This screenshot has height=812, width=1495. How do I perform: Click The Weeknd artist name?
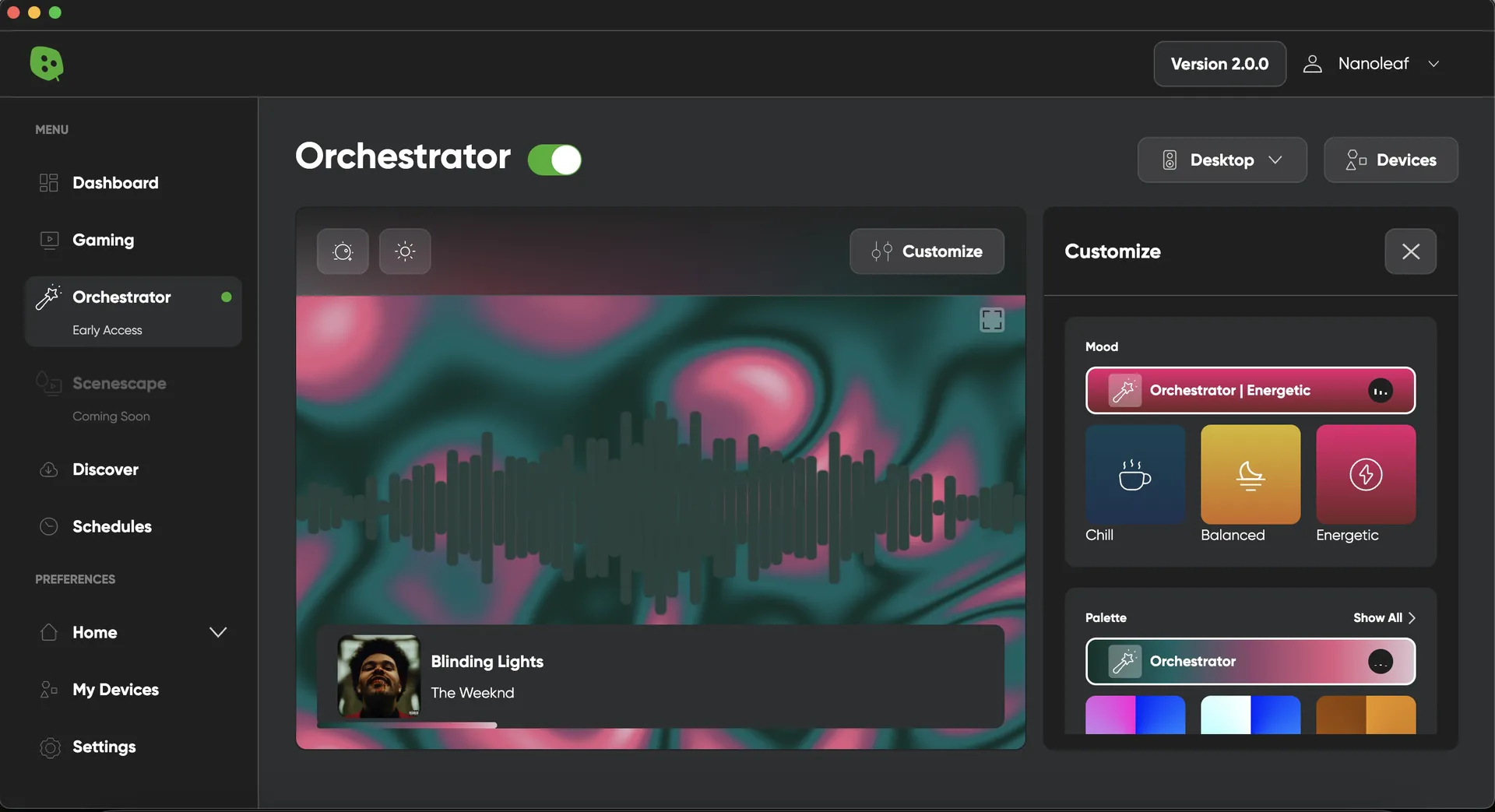pos(473,693)
